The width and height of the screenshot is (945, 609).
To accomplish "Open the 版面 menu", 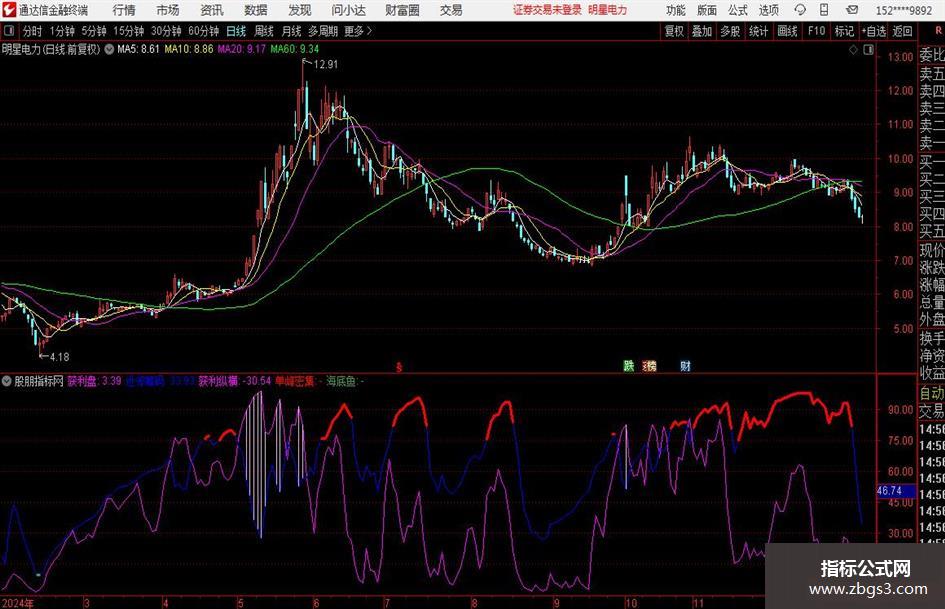I will coord(706,10).
